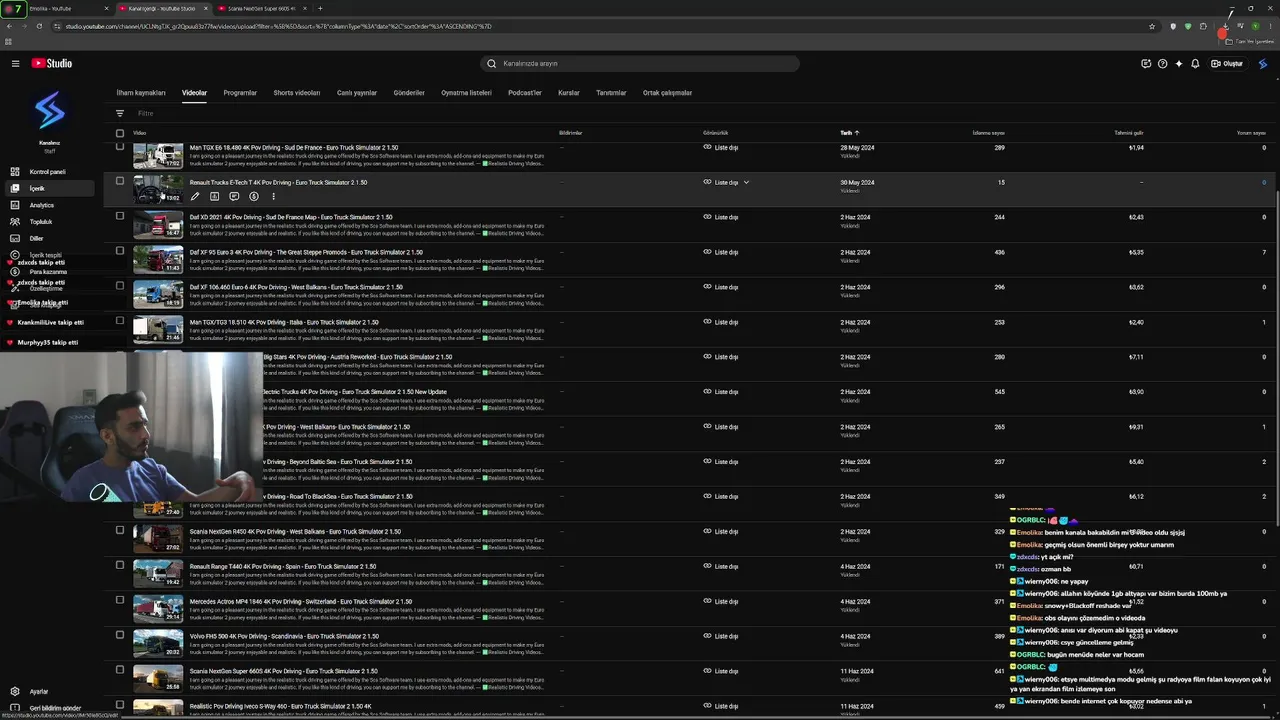Click the search magnifier icon
Viewport: 1280px width, 720px height.
point(491,63)
